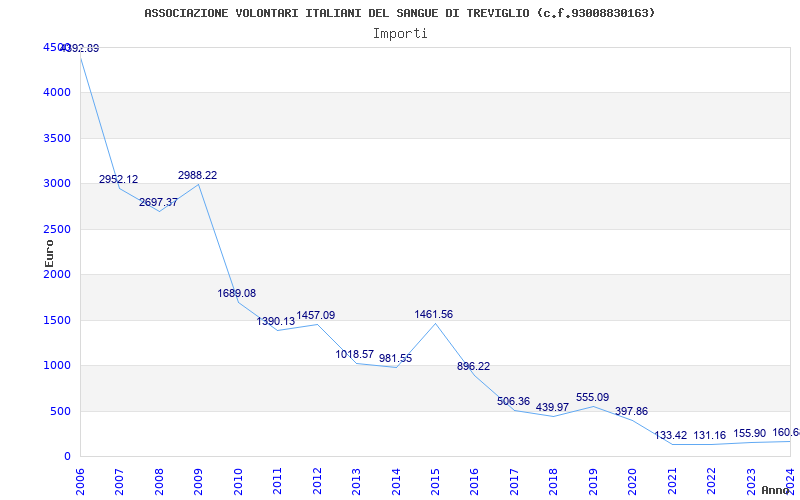Click x-axis year 2010
The width and height of the screenshot is (800, 500).
pyautogui.click(x=238, y=482)
